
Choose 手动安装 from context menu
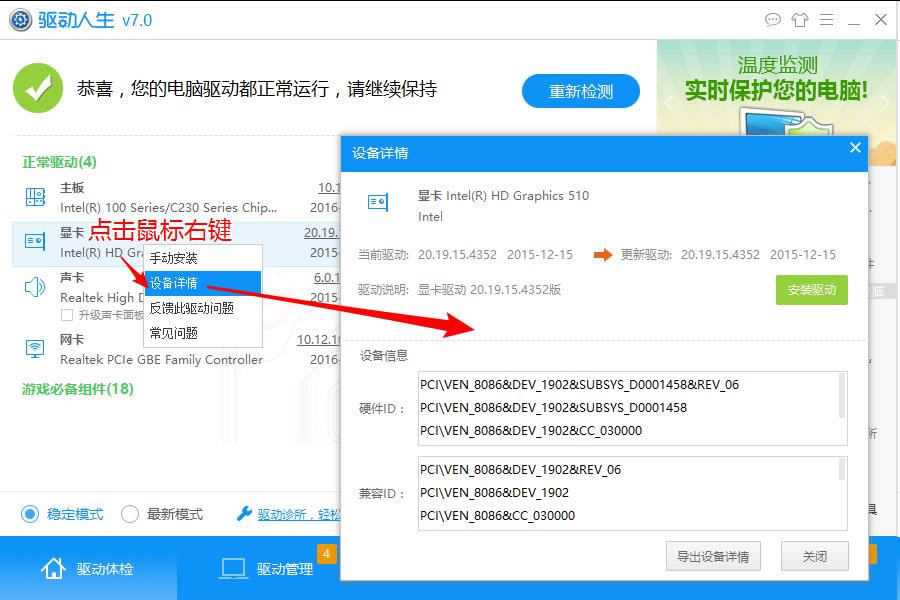click(x=203, y=258)
